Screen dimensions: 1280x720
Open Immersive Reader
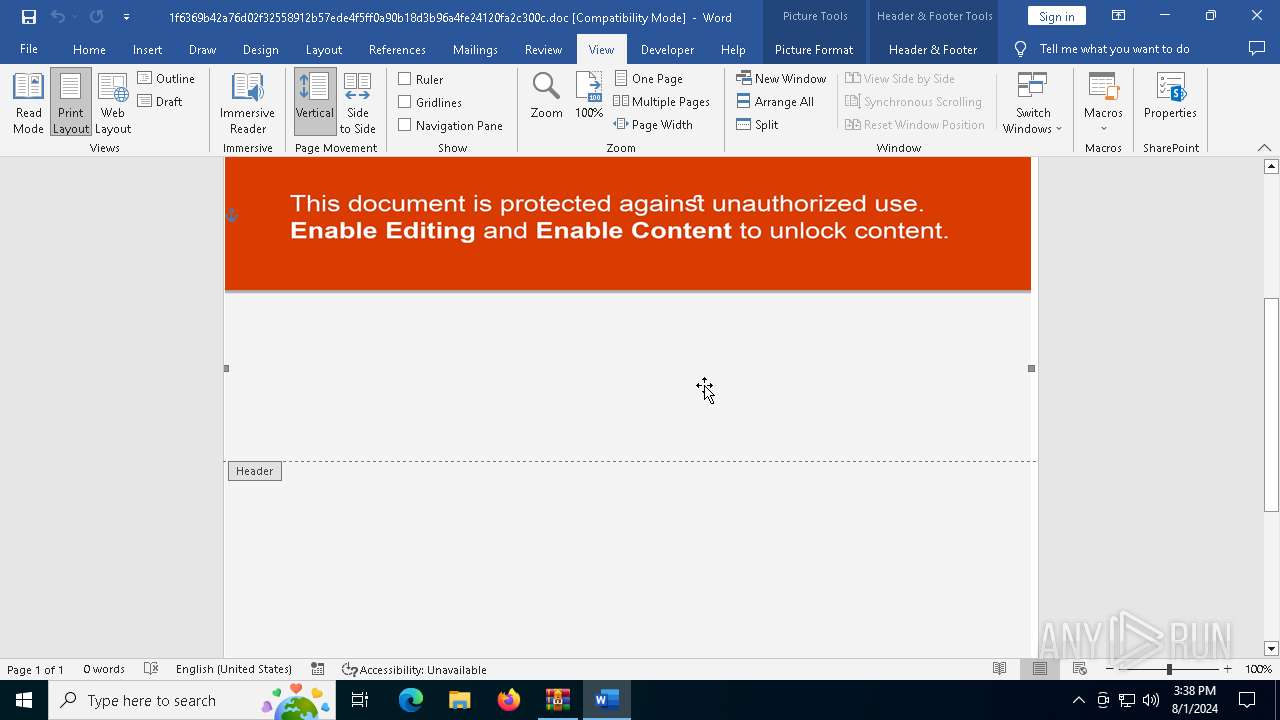pos(247,103)
